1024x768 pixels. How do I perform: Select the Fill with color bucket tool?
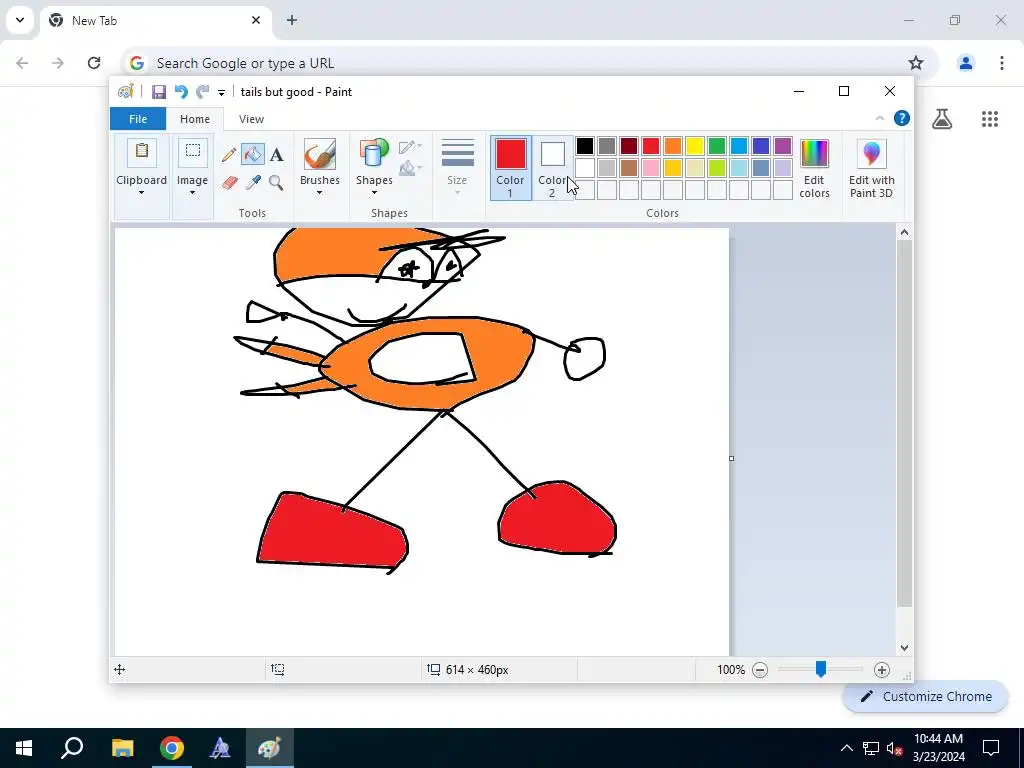click(x=253, y=155)
